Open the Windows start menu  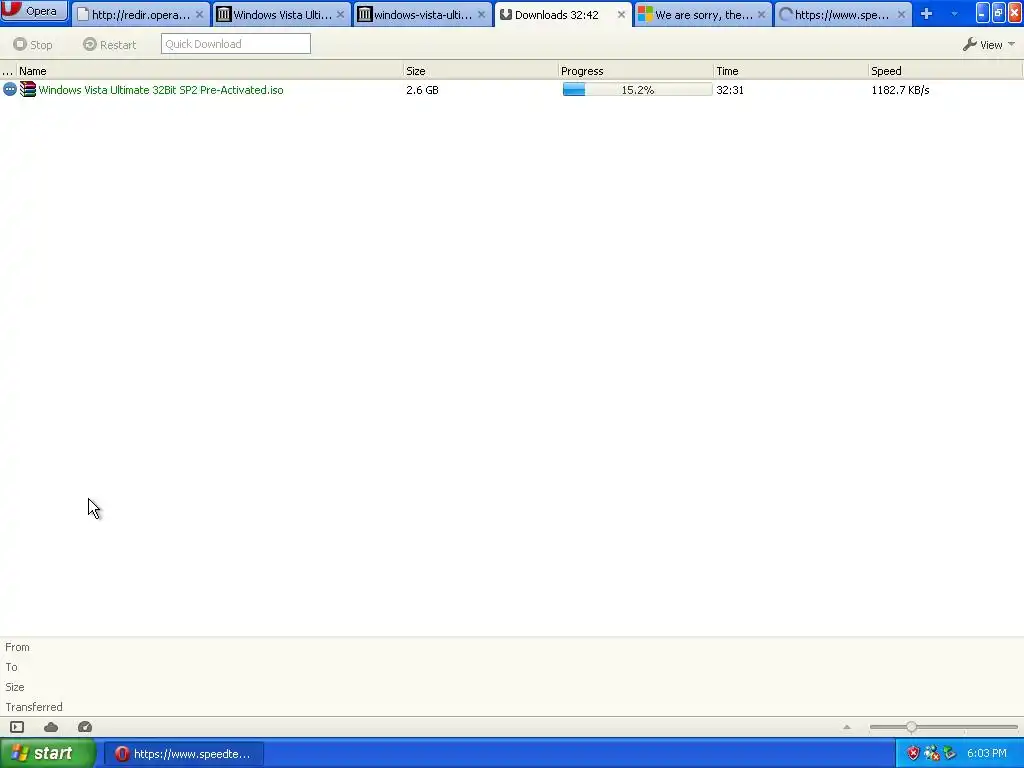point(47,754)
